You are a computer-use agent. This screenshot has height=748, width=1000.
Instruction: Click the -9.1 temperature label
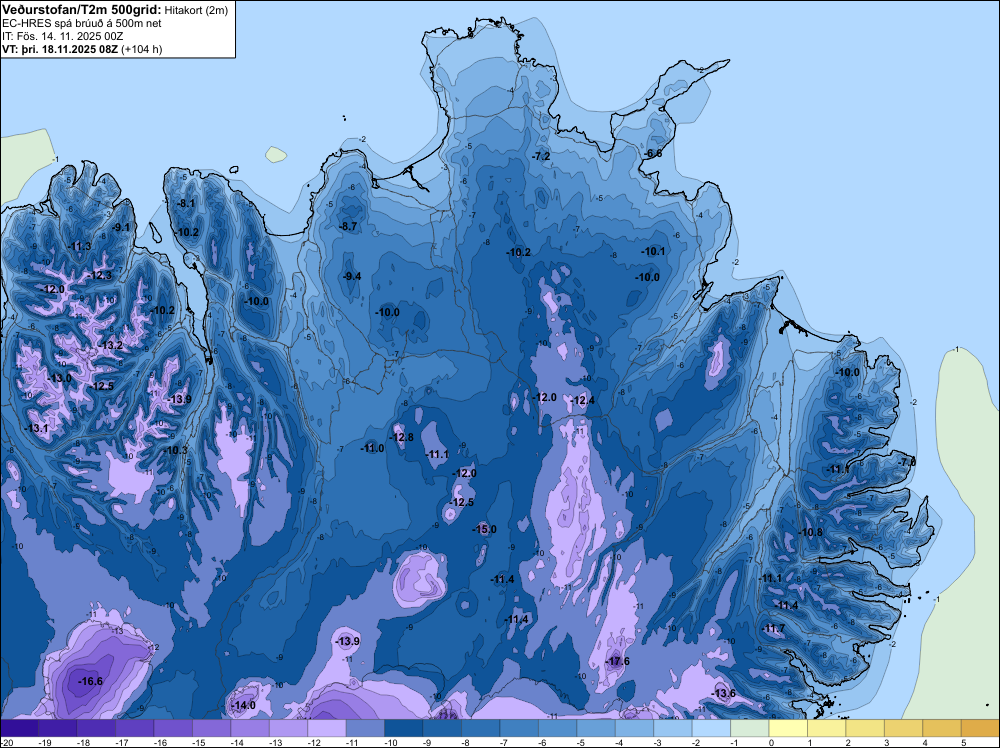point(121,226)
